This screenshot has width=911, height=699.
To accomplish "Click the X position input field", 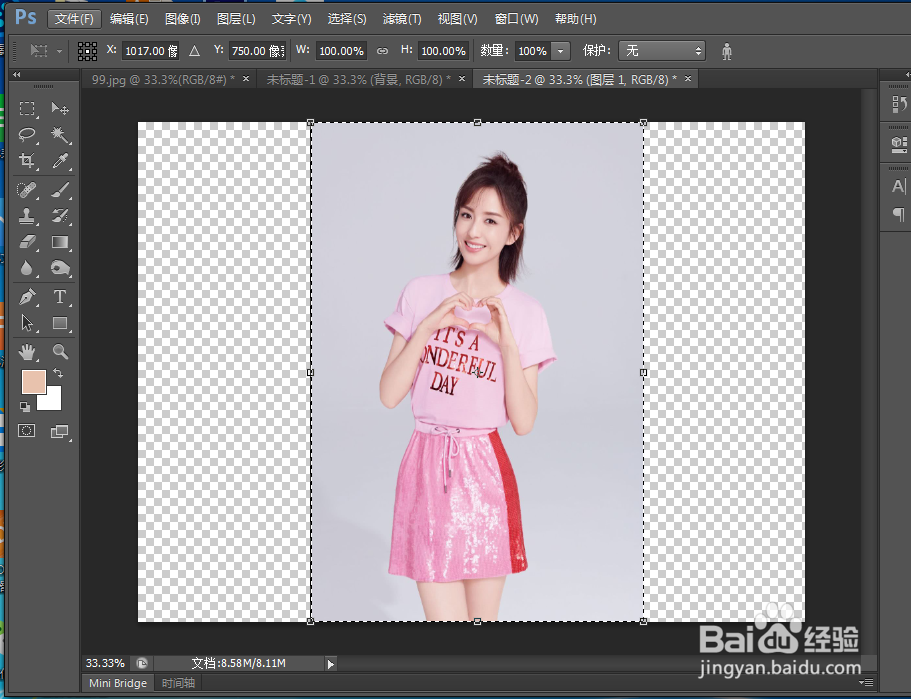I will 150,51.
